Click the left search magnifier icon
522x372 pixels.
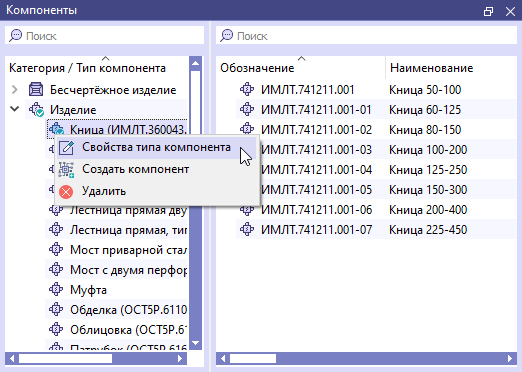pos(15,35)
